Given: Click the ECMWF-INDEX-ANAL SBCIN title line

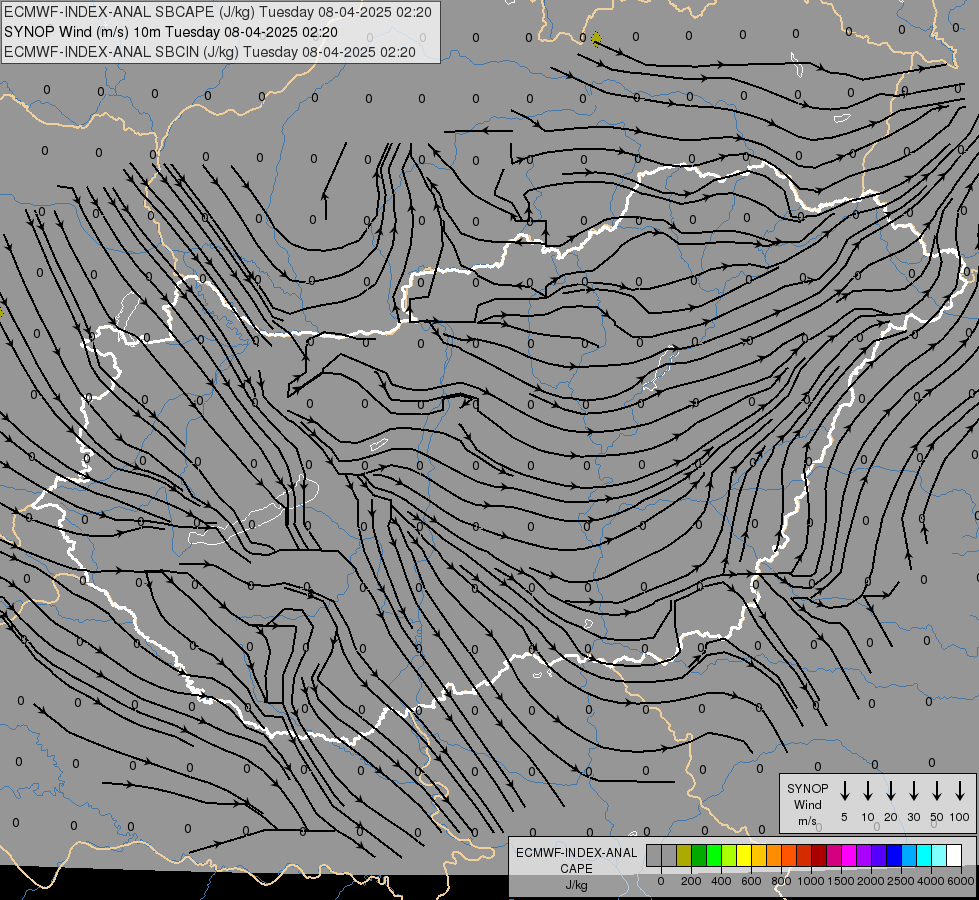Looking at the screenshot, I should [x=210, y=52].
